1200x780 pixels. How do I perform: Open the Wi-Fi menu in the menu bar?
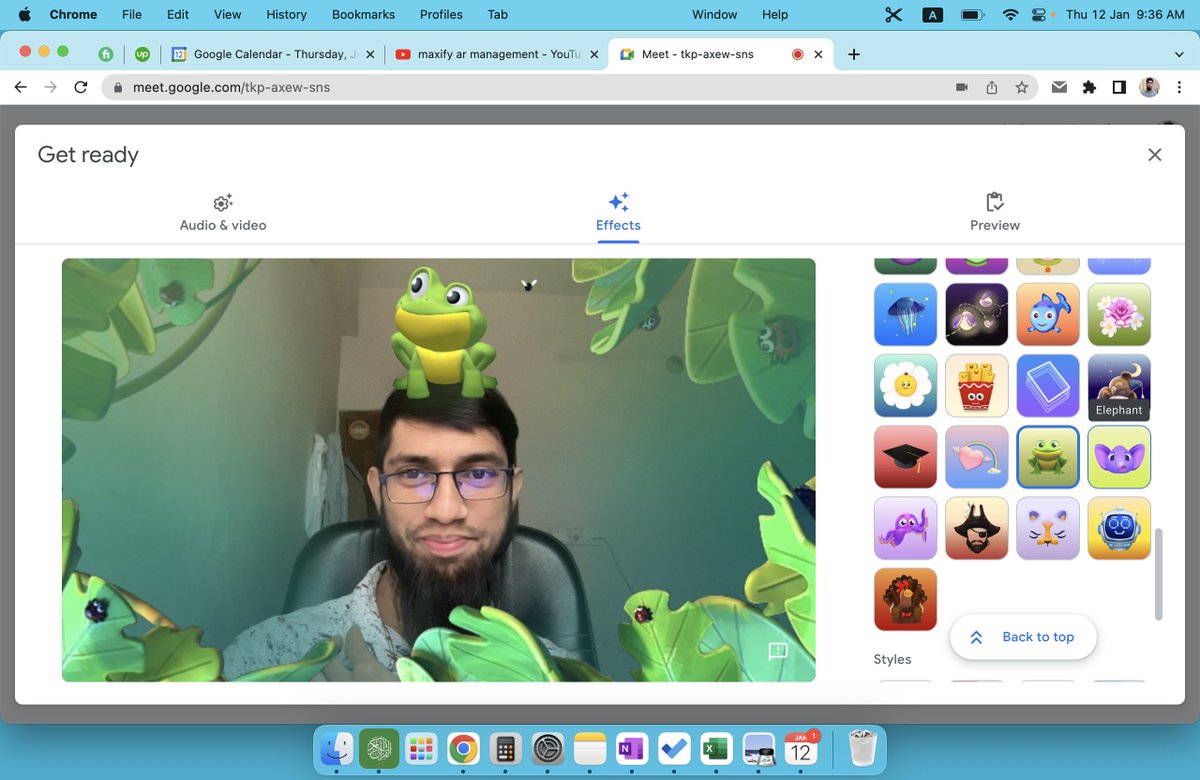point(1011,14)
